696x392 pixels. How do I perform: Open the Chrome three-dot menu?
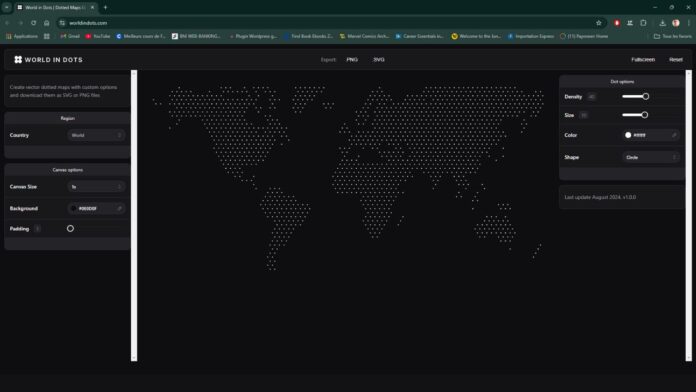688,23
